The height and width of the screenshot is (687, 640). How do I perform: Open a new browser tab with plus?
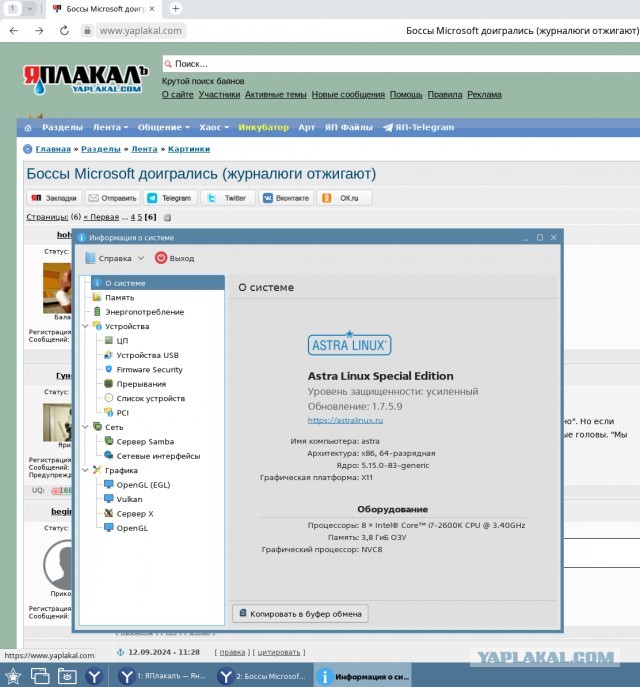[175, 8]
